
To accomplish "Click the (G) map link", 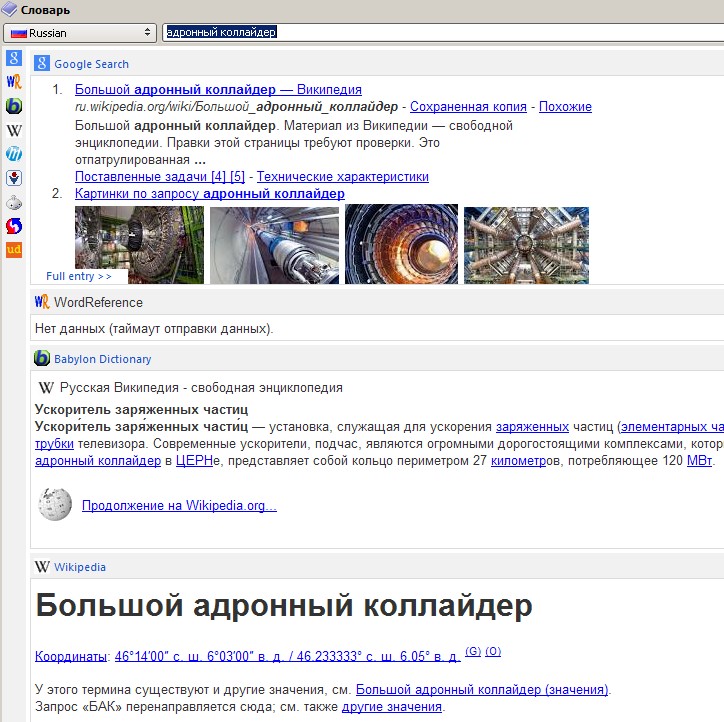I will point(473,651).
